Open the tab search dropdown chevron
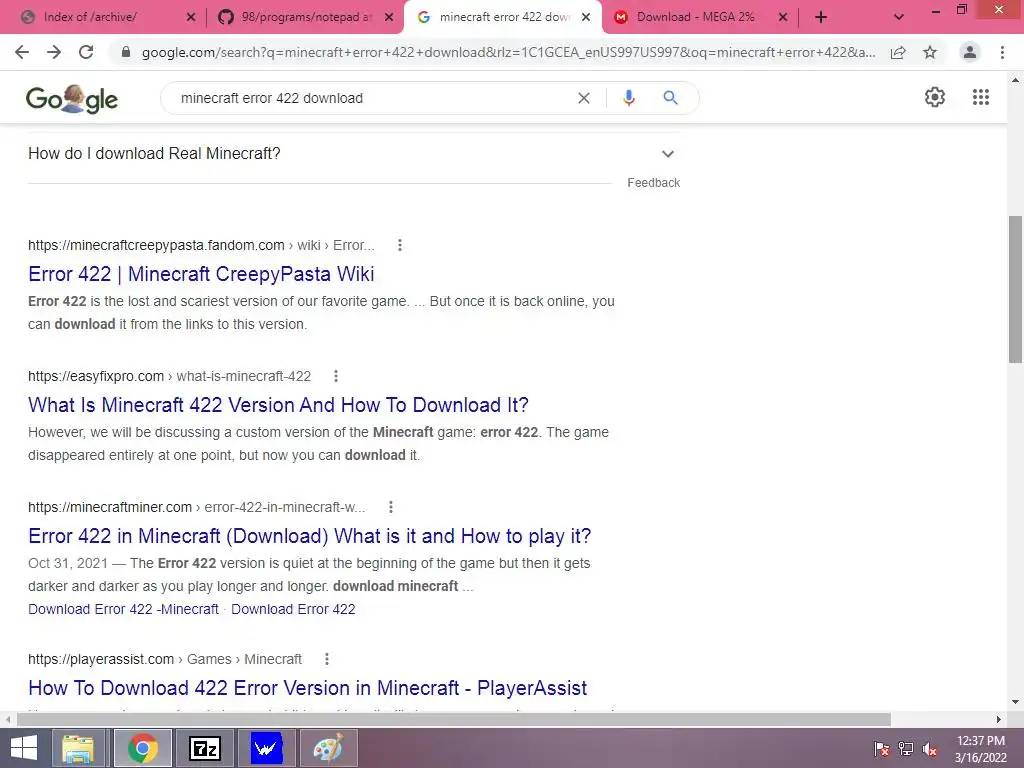Image resolution: width=1024 pixels, height=768 pixels. coord(899,18)
